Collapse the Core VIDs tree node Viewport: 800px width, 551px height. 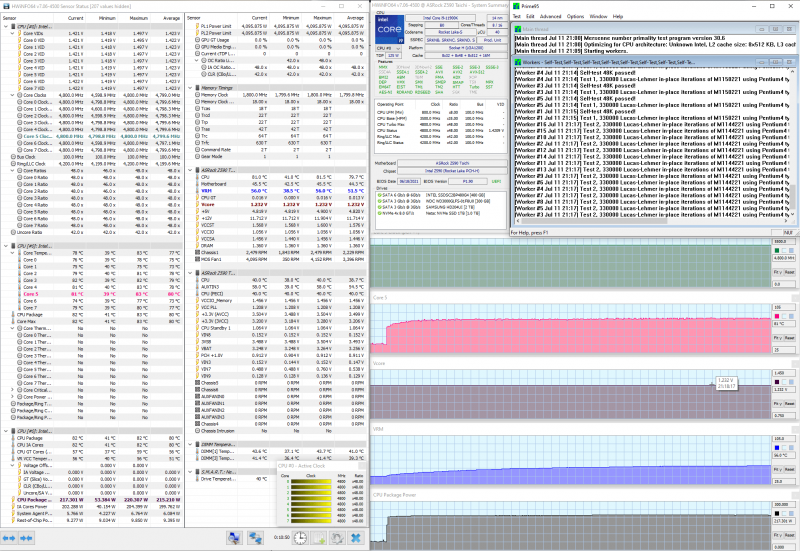point(13,33)
